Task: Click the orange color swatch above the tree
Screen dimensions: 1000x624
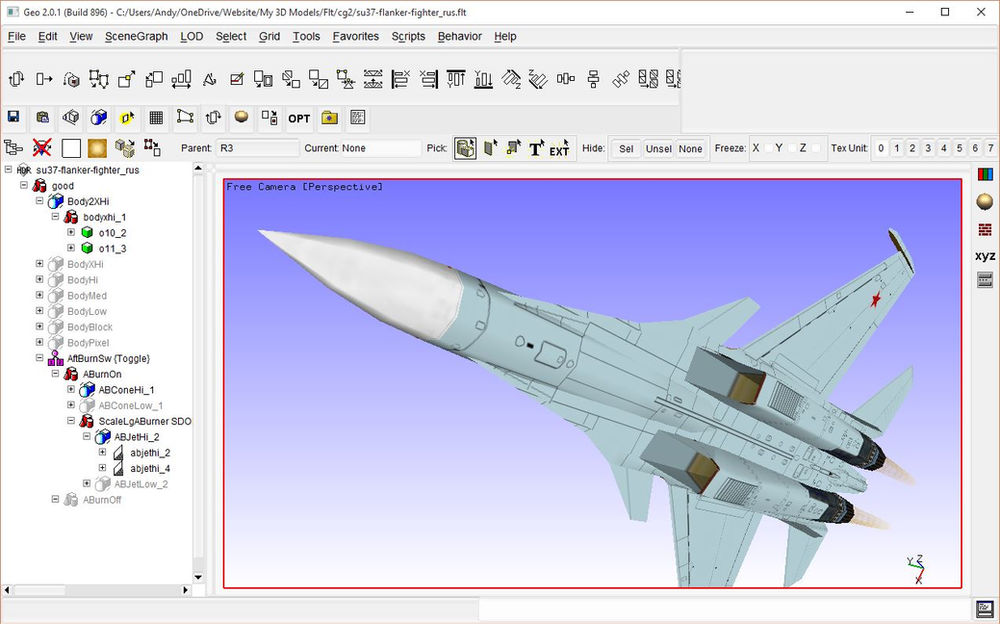Action: click(x=97, y=147)
